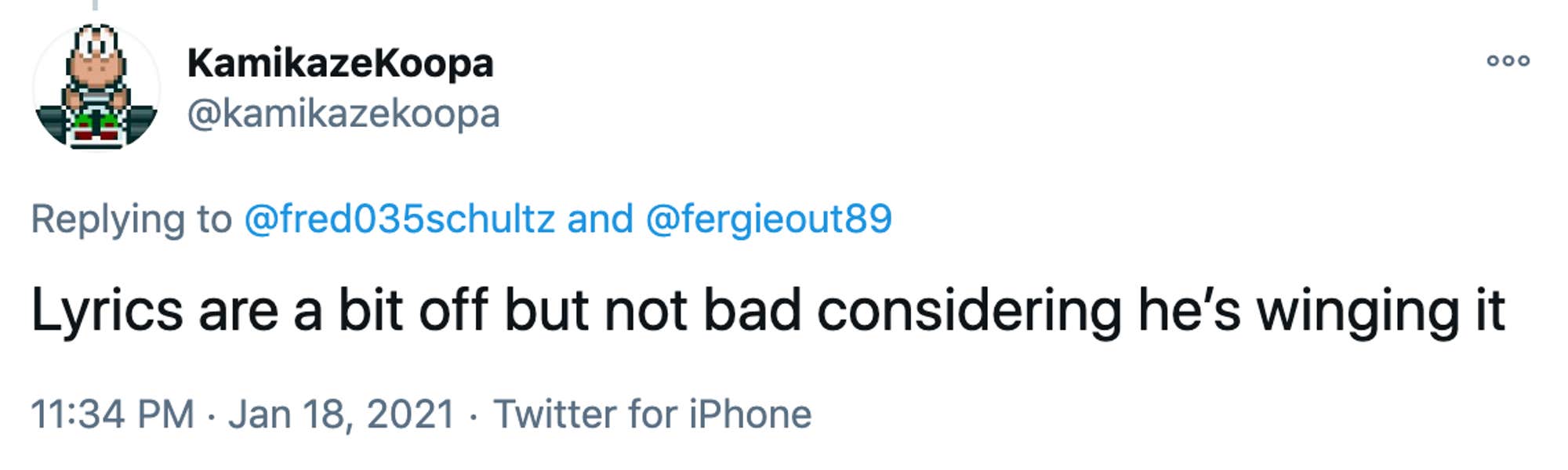Click the 11:34 PM timestamp
This screenshot has height=470, width=1568.
click(112, 414)
